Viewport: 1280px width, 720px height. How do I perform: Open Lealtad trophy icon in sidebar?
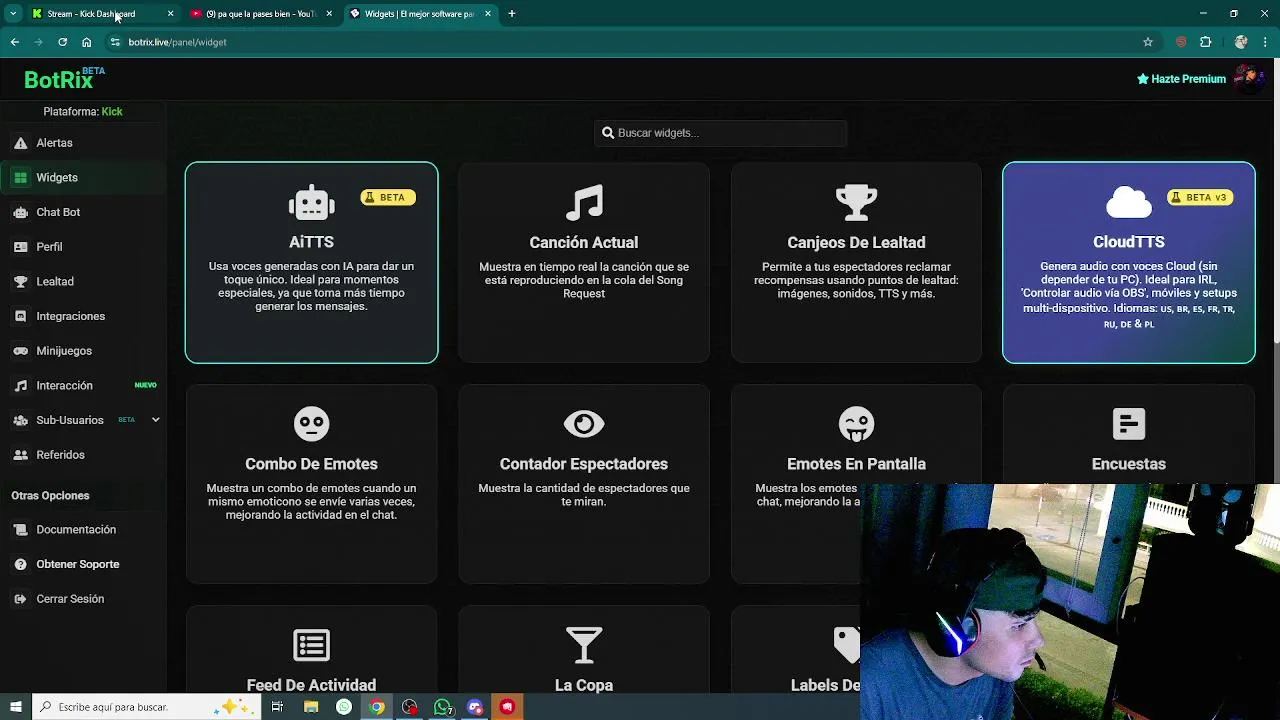20,282
